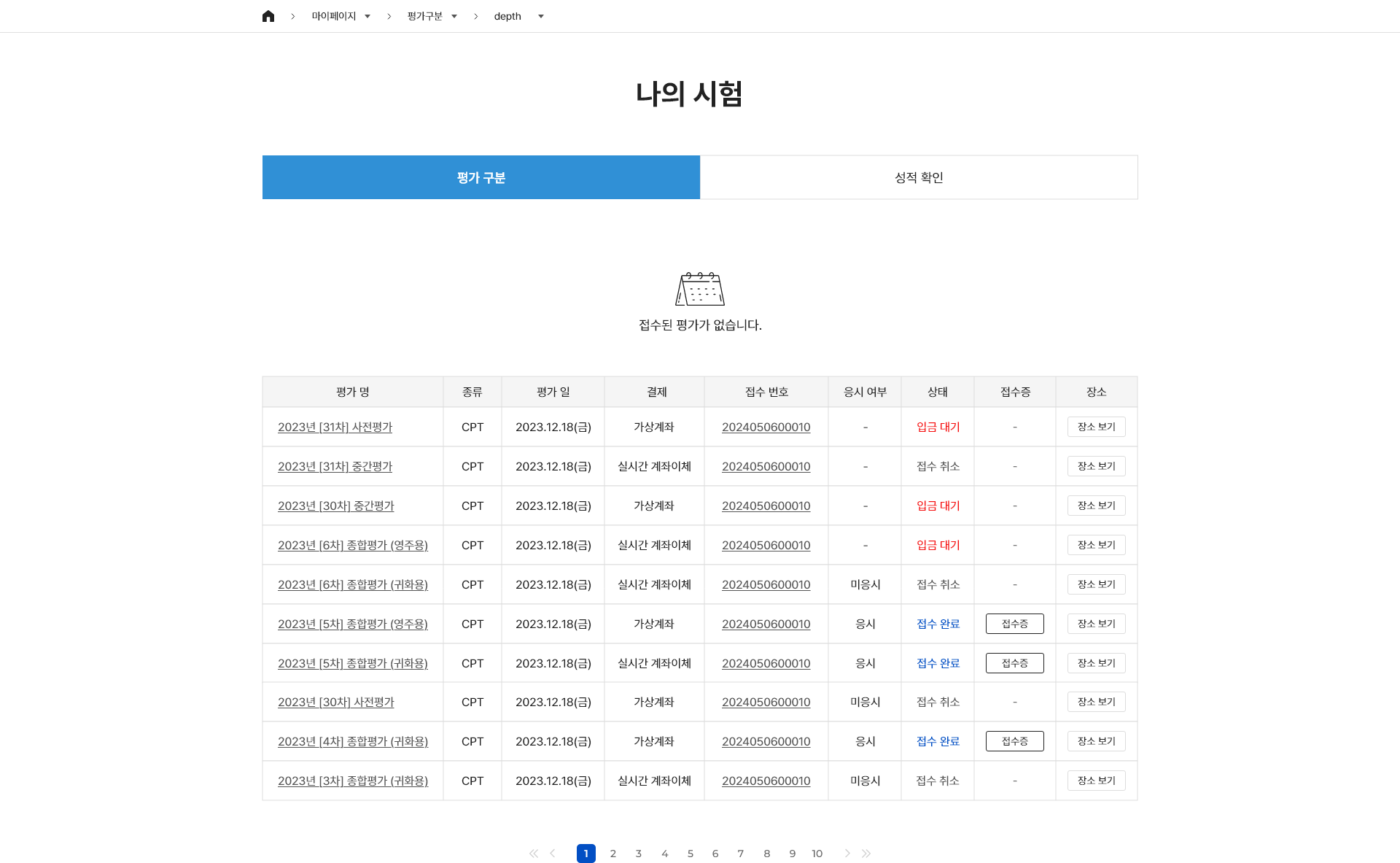Image resolution: width=1400 pixels, height=863 pixels.
Task: Go to page 2
Action: (x=613, y=854)
